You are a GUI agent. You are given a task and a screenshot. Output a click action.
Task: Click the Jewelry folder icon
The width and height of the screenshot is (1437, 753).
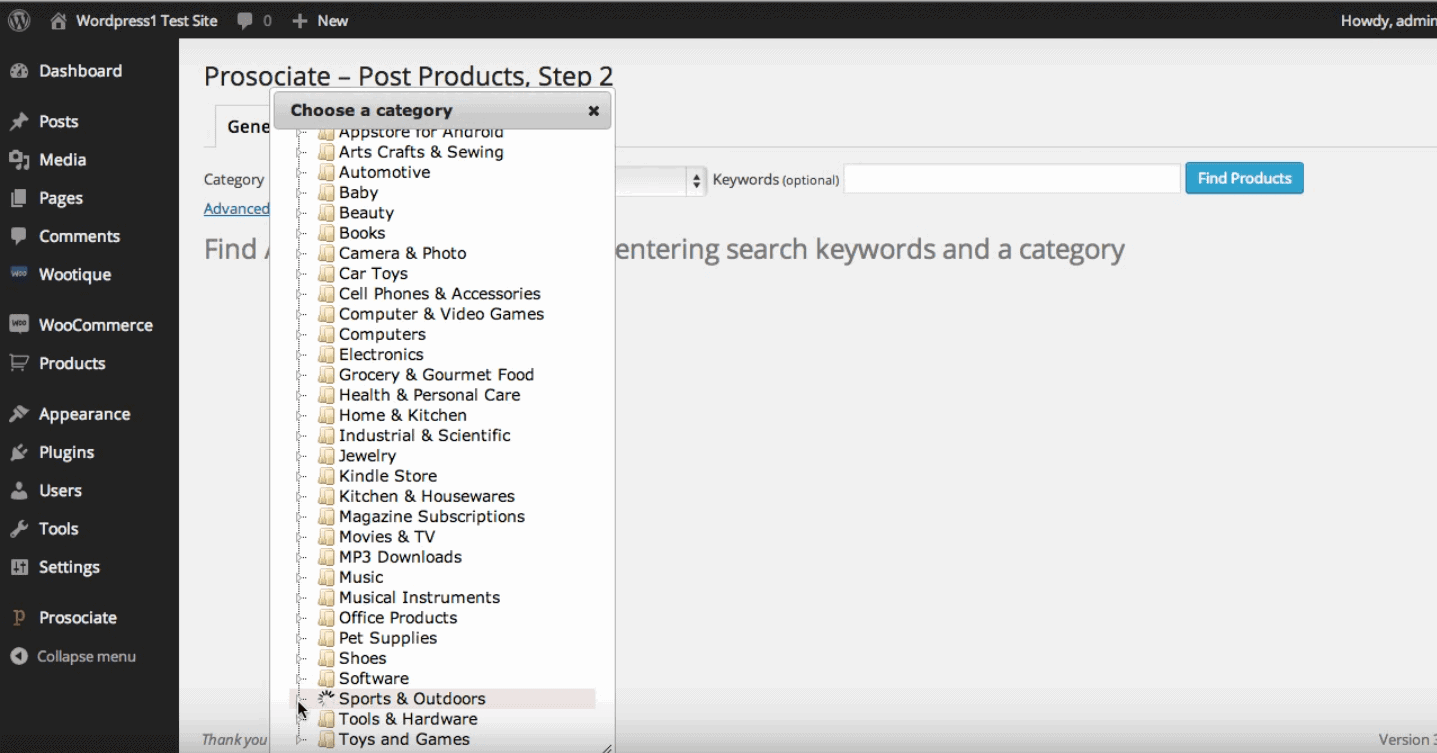pos(326,456)
